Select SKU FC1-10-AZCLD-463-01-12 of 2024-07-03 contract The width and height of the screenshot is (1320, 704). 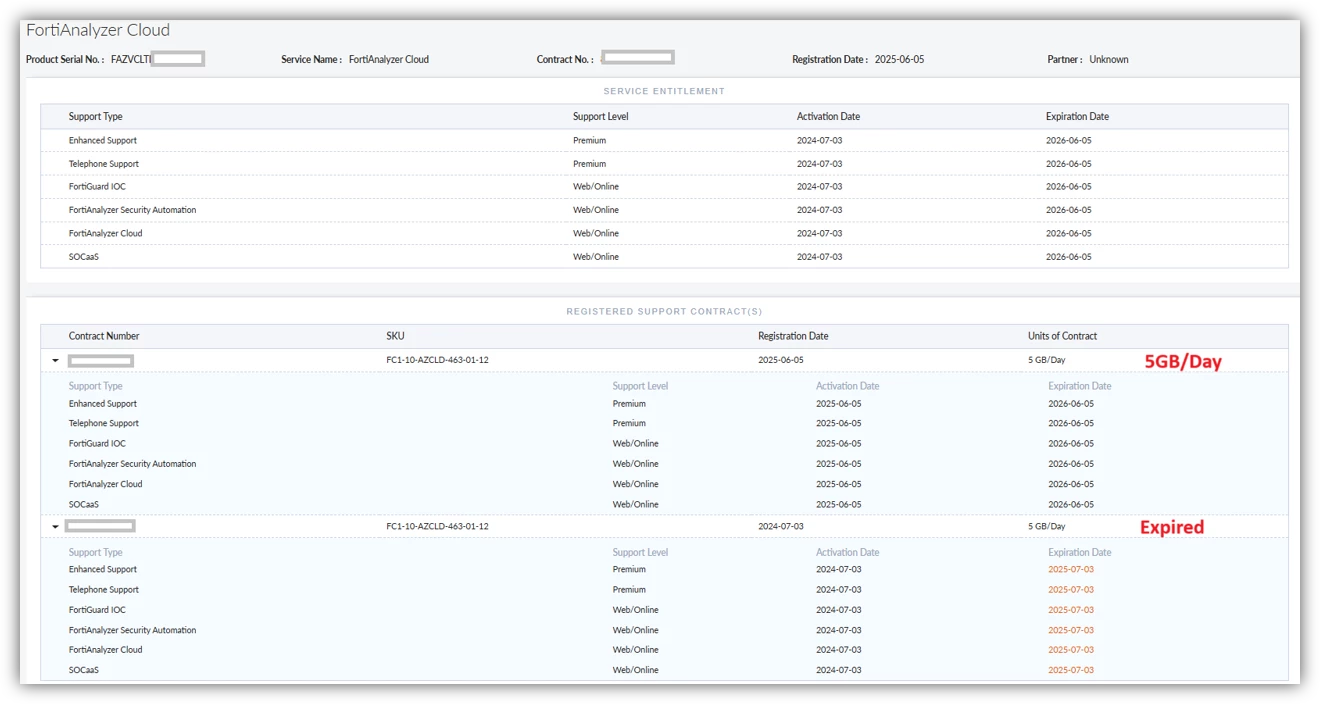pos(437,526)
